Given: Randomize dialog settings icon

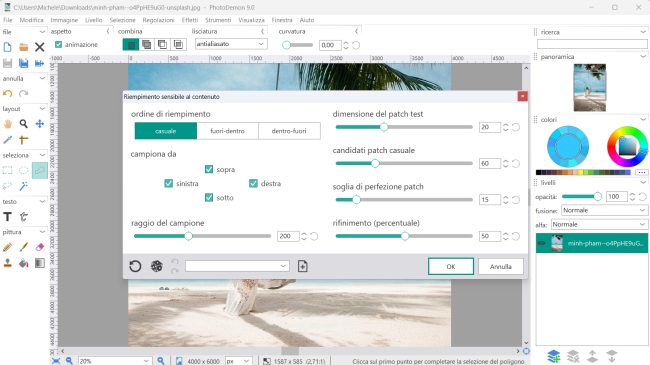Looking at the screenshot, I should coord(157,266).
